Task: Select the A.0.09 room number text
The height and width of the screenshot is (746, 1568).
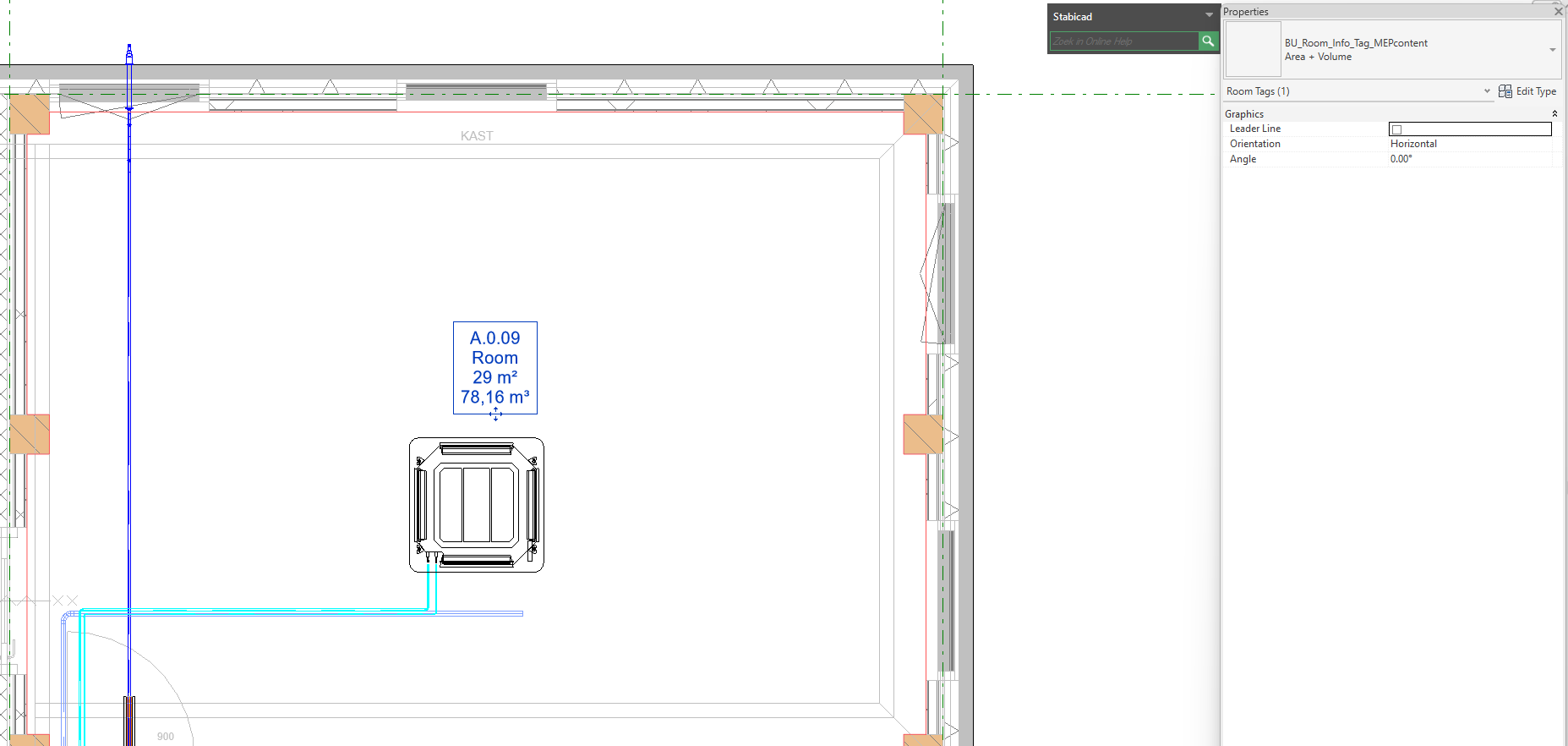Action: [495, 337]
